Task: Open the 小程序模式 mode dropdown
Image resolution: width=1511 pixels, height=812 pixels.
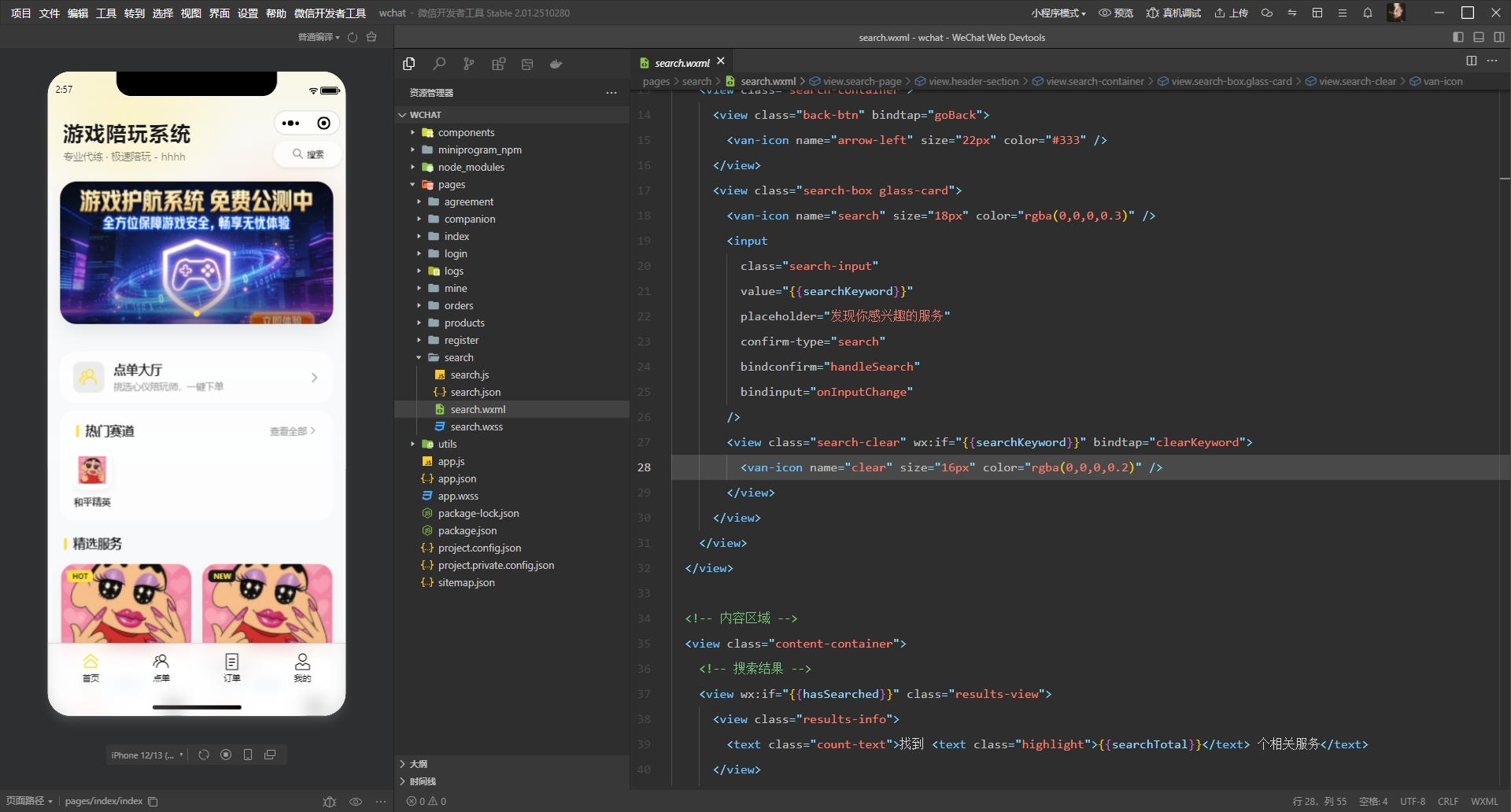Action: [x=1058, y=13]
